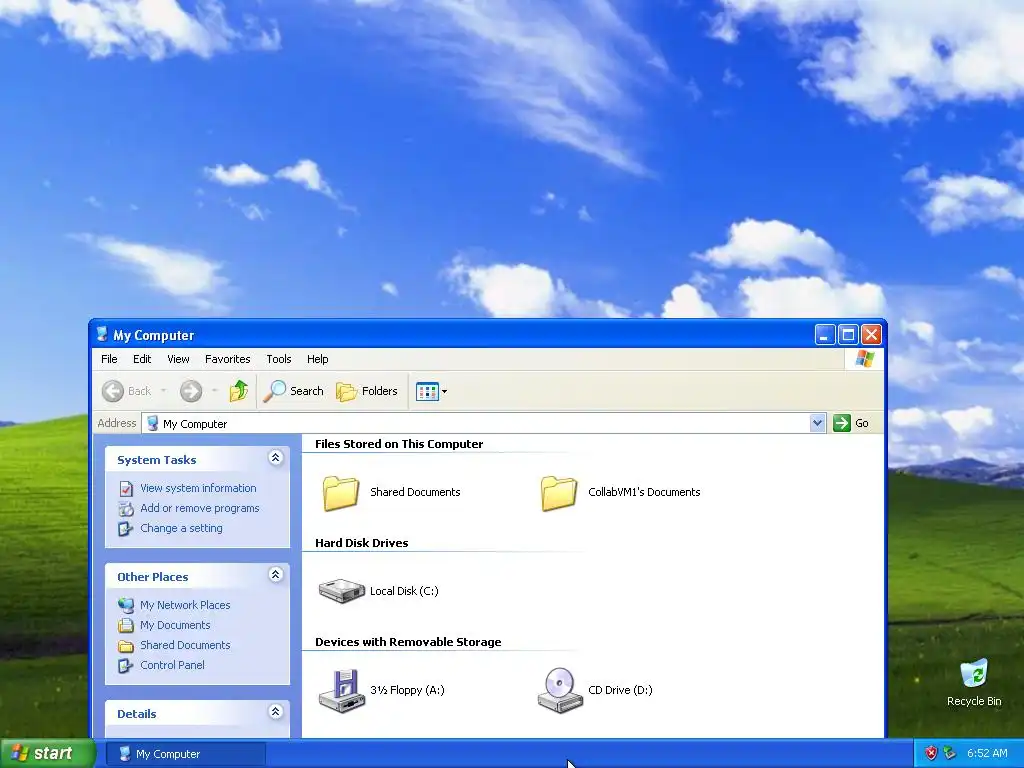Click the Safely Remove Hardware tray icon

click(x=950, y=753)
